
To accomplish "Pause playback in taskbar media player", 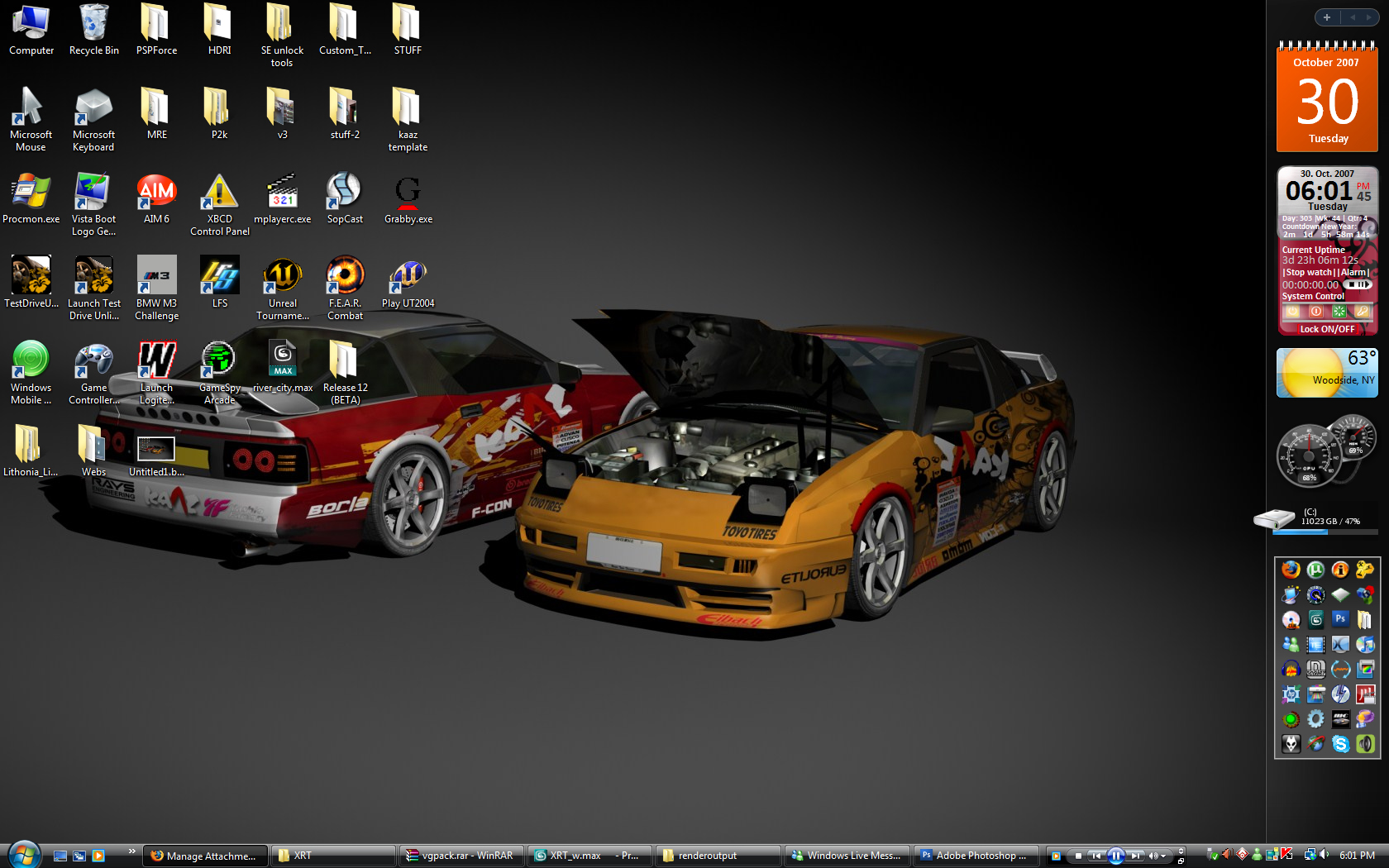I will pos(1115,856).
